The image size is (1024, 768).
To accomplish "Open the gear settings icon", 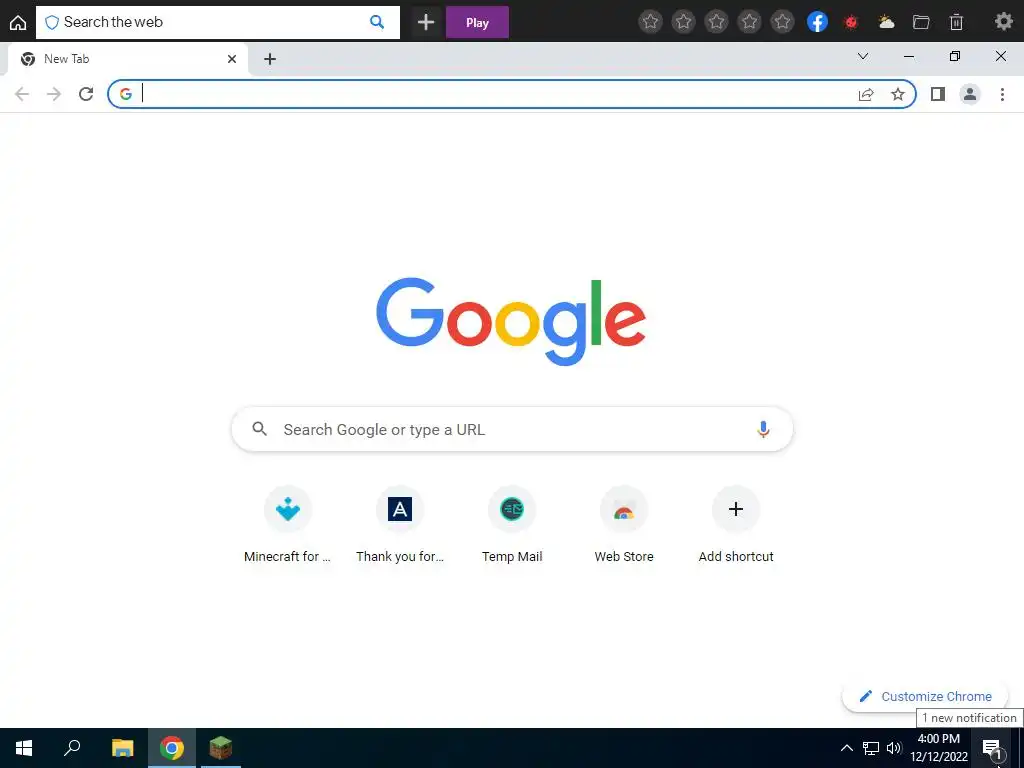I will (1003, 22).
